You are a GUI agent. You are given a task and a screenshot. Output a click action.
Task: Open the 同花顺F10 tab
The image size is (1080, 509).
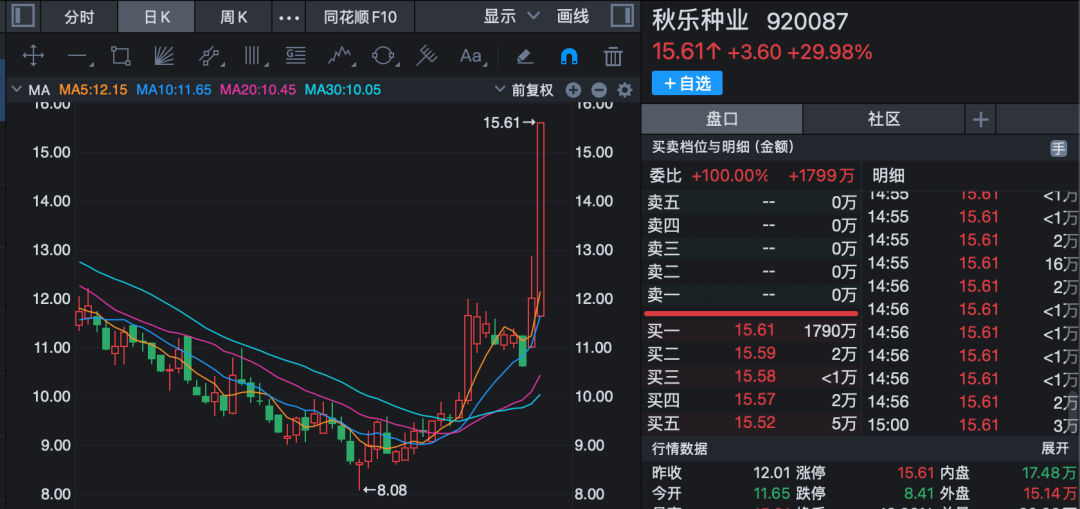pos(360,17)
